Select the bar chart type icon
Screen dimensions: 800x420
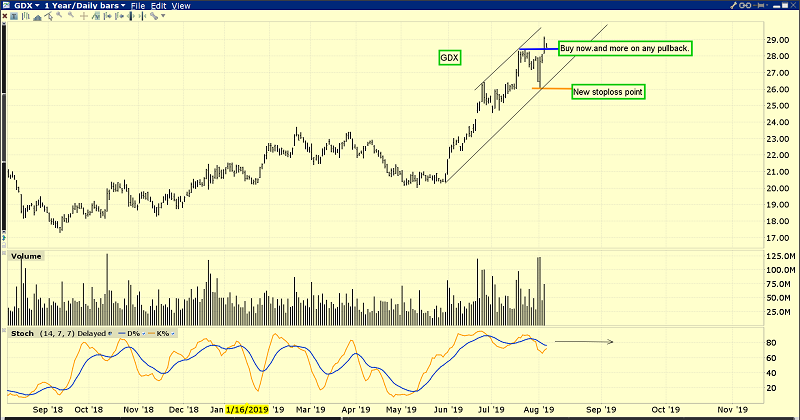coord(26,16)
